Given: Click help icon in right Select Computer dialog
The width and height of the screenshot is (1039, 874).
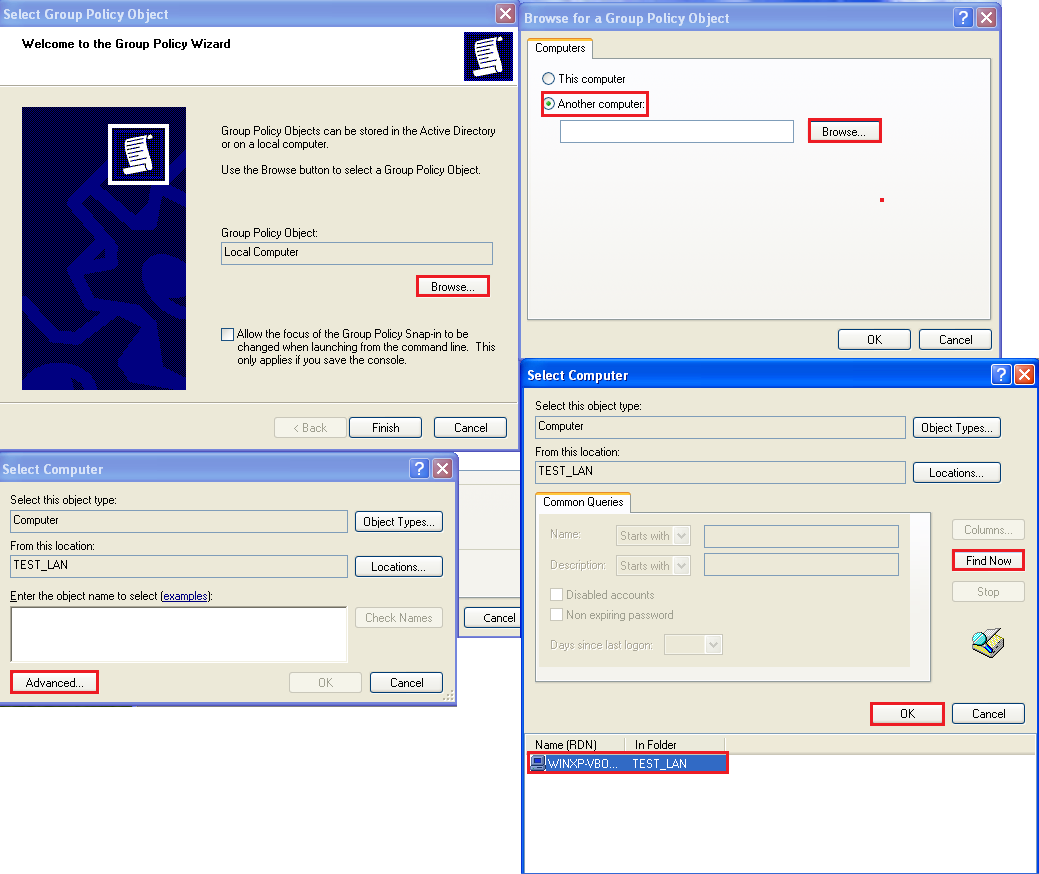Looking at the screenshot, I should [x=1001, y=374].
